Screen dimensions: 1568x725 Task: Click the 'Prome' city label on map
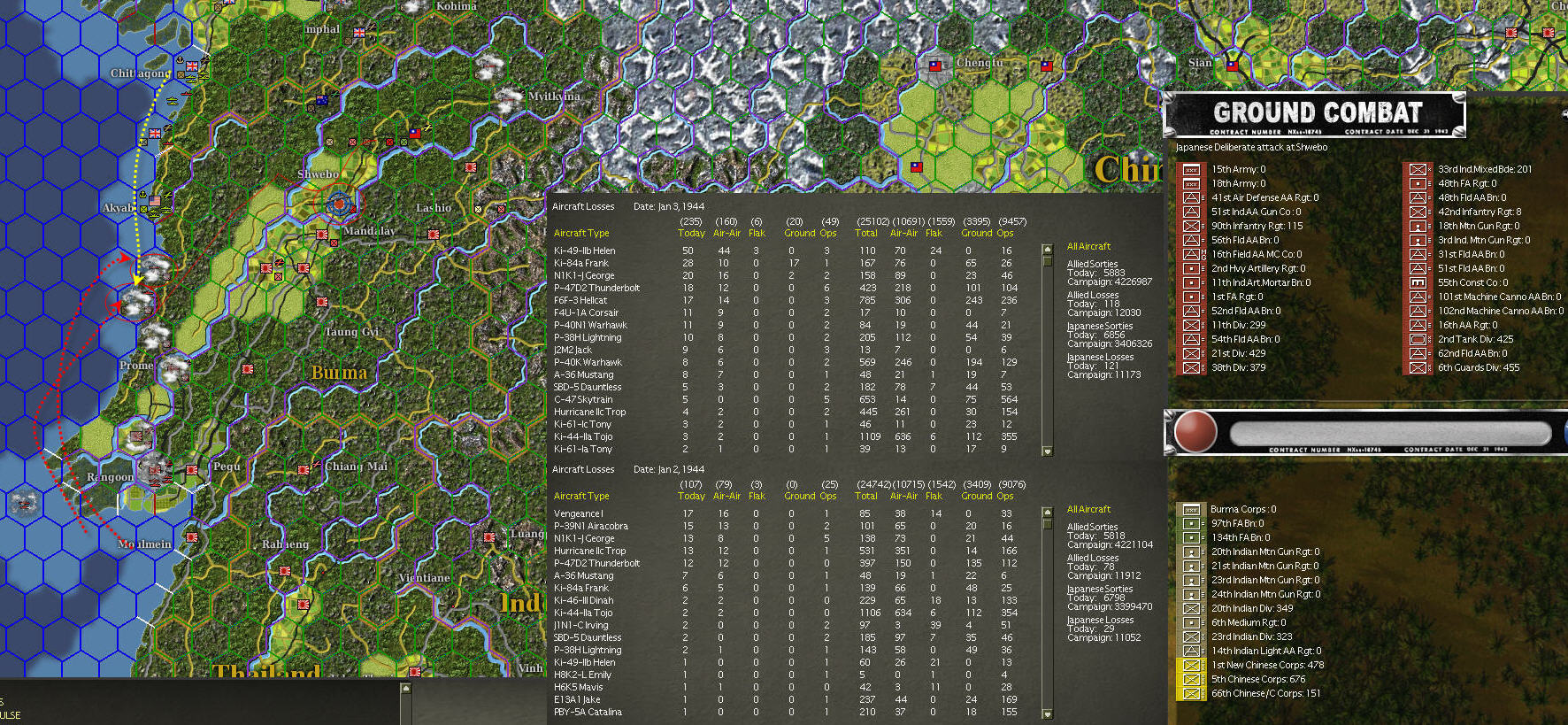[136, 366]
